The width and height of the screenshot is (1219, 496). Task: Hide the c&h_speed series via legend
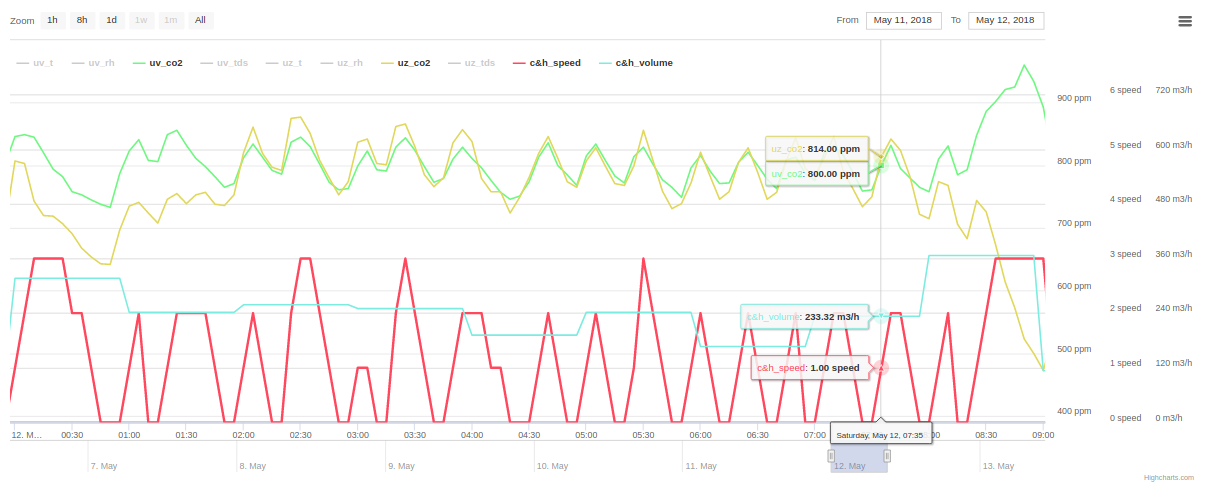pyautogui.click(x=546, y=63)
